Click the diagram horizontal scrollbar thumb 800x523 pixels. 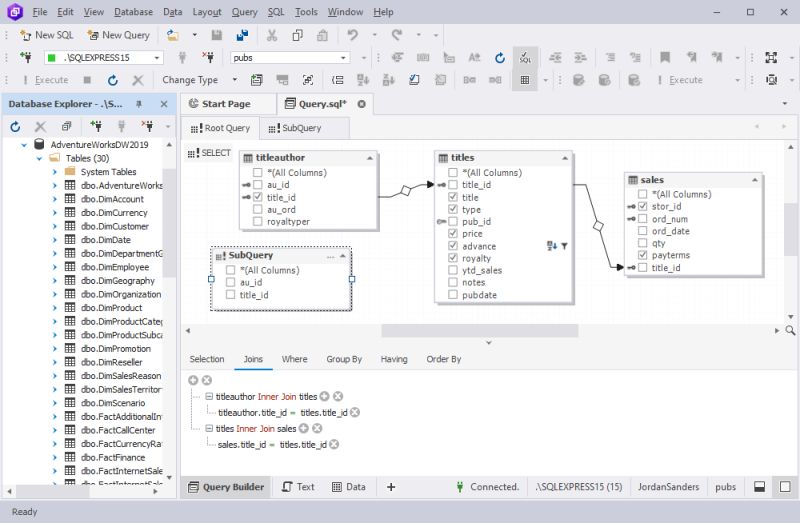pos(480,331)
